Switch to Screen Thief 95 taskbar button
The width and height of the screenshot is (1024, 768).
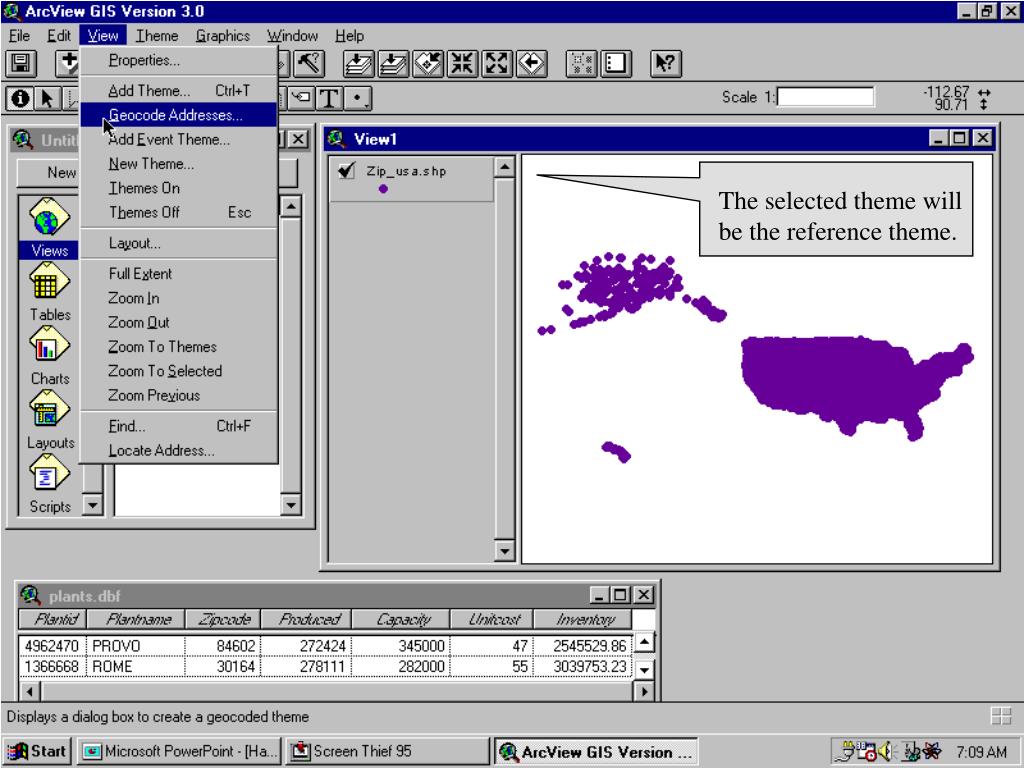pos(387,752)
